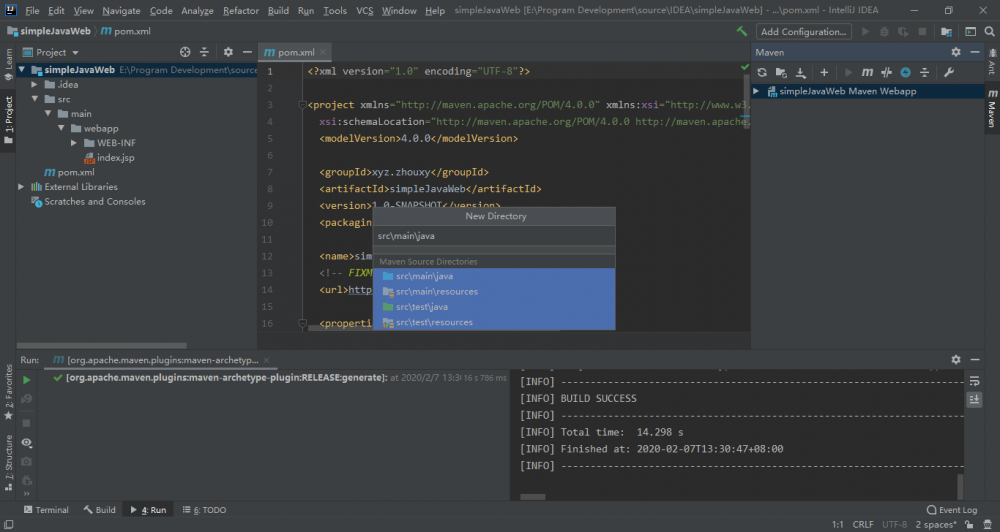Toggle Skip Tests mode in Maven toolbar
The height and width of the screenshot is (532, 1000).
pos(886,72)
